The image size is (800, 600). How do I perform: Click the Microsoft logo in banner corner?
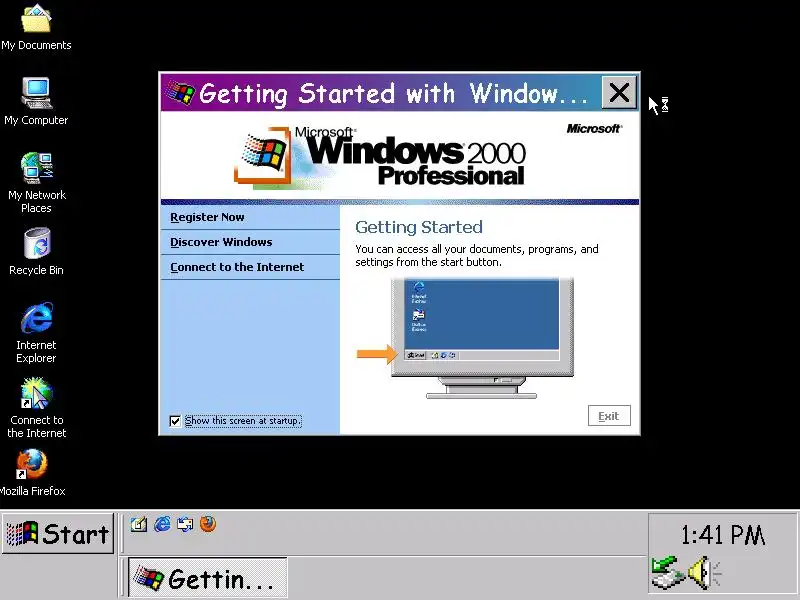[594, 129]
